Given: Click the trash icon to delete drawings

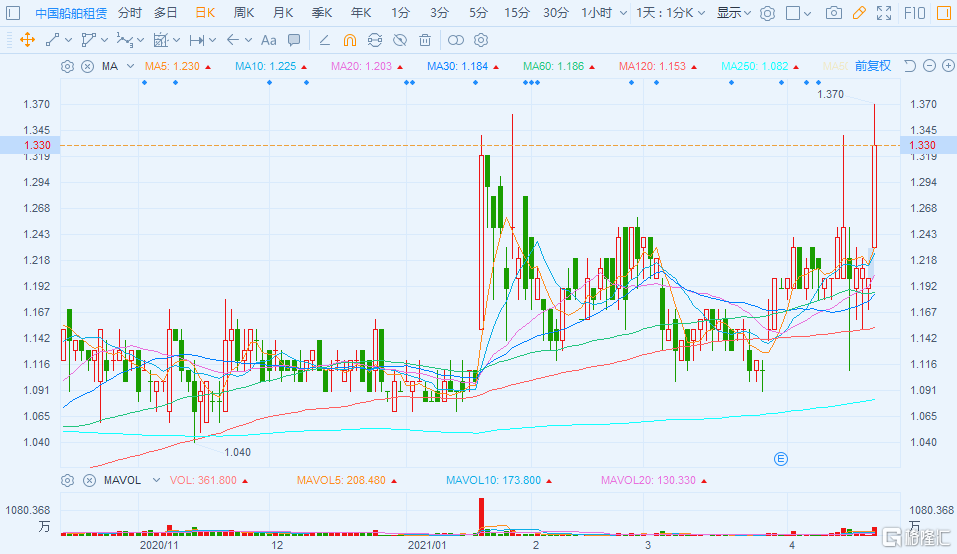Looking at the screenshot, I should click(425, 40).
